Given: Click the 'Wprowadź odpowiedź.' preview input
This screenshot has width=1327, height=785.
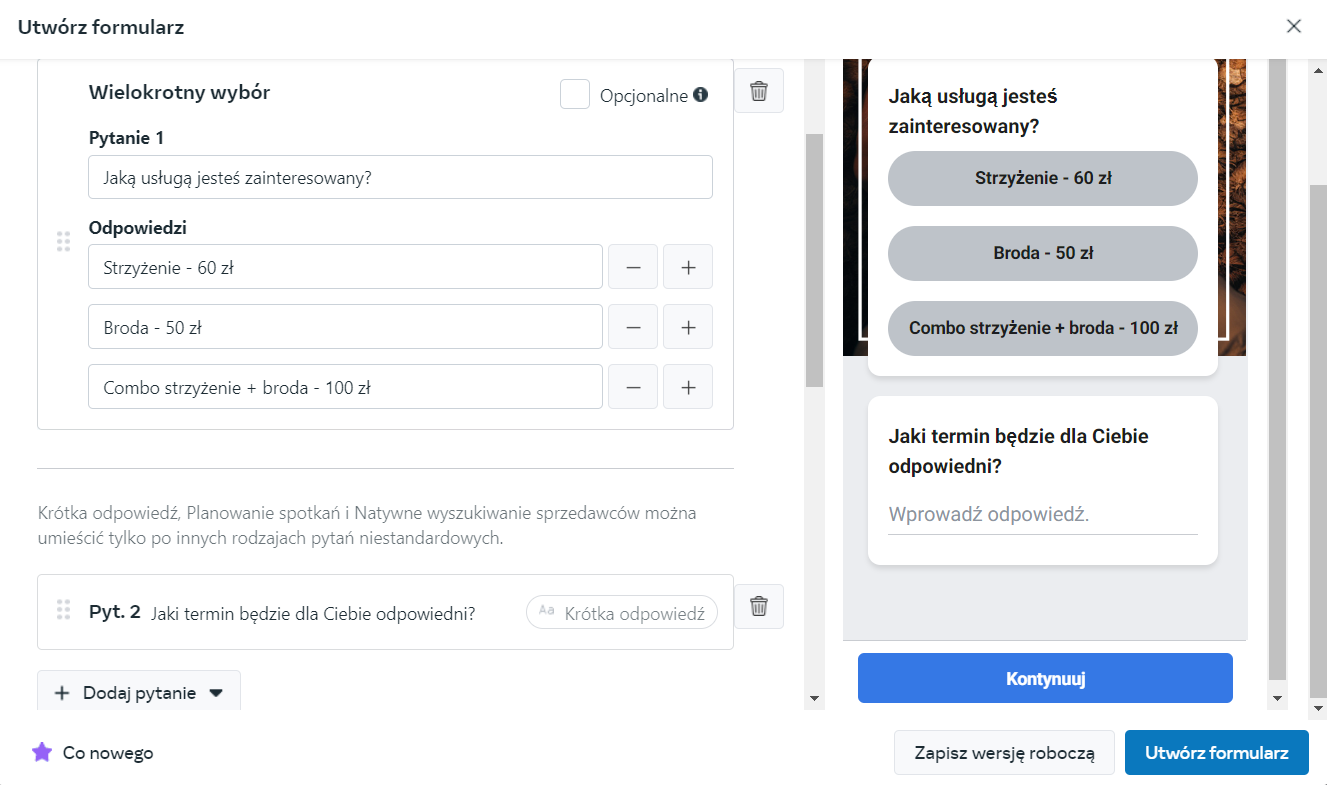Looking at the screenshot, I should [1043, 516].
